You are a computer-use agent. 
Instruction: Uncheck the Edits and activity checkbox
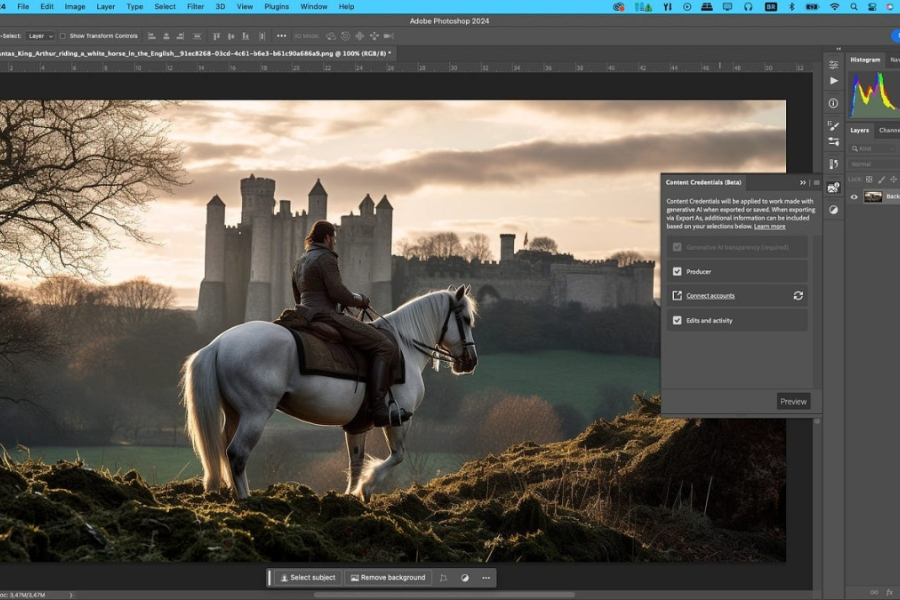coord(677,320)
